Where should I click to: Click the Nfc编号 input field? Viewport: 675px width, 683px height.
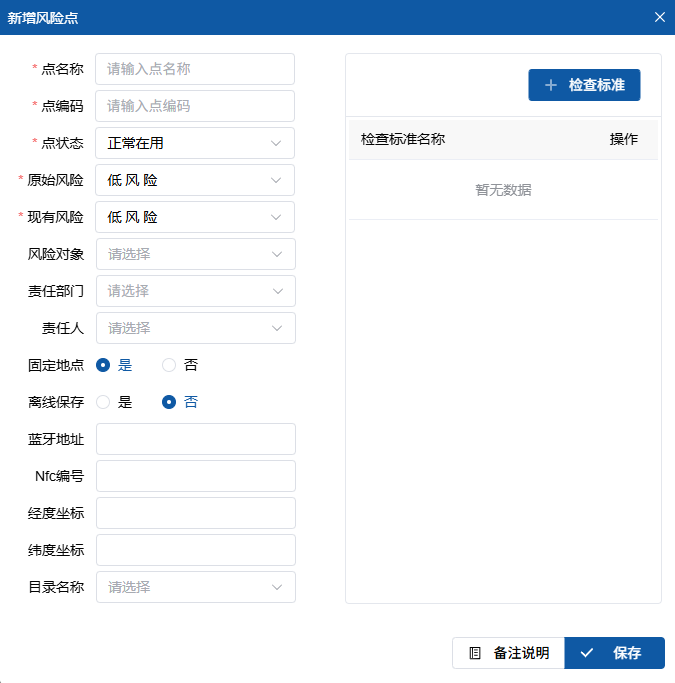click(x=195, y=476)
